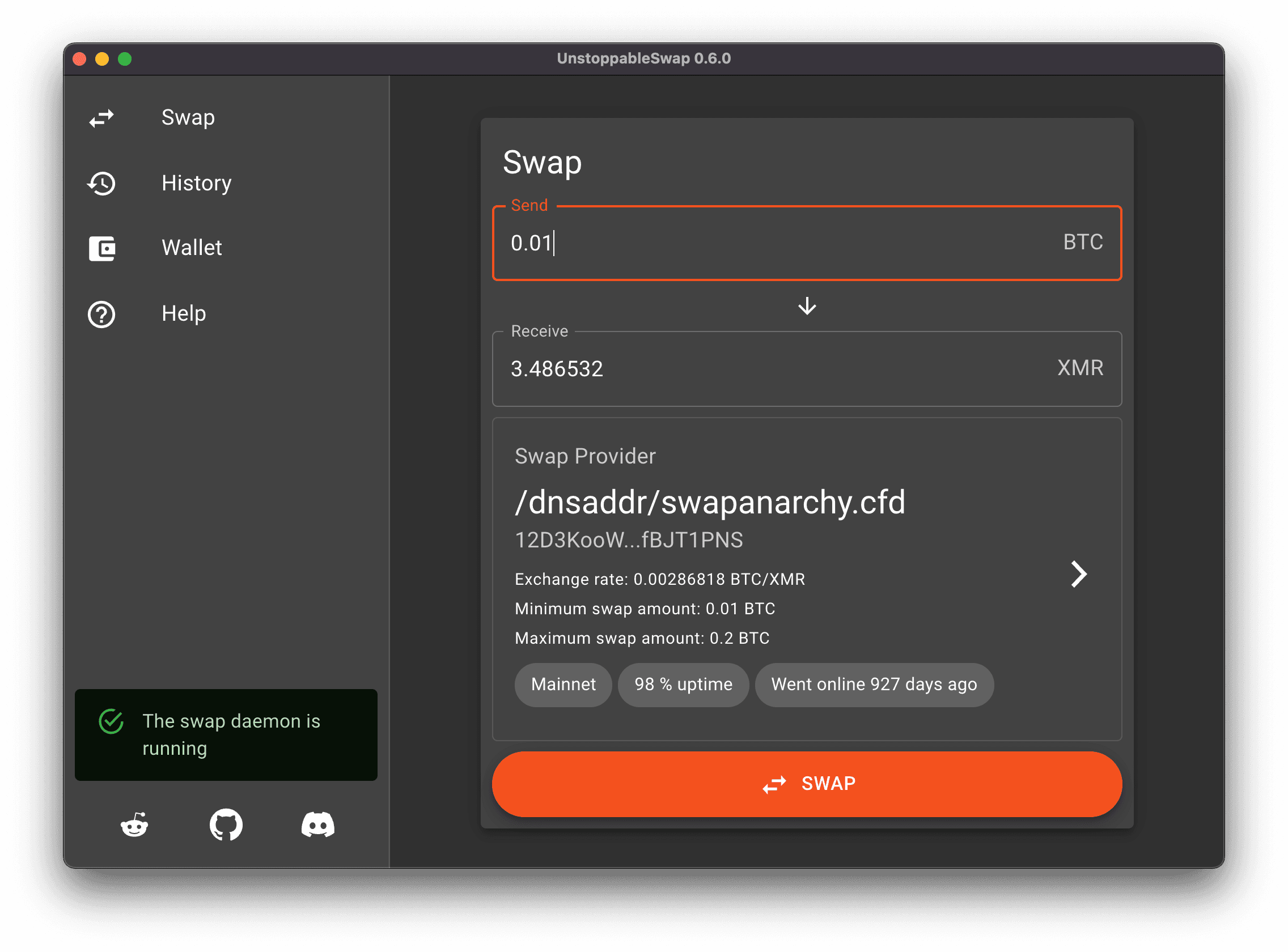
Task: Open the GitHub repository icon
Action: (226, 824)
